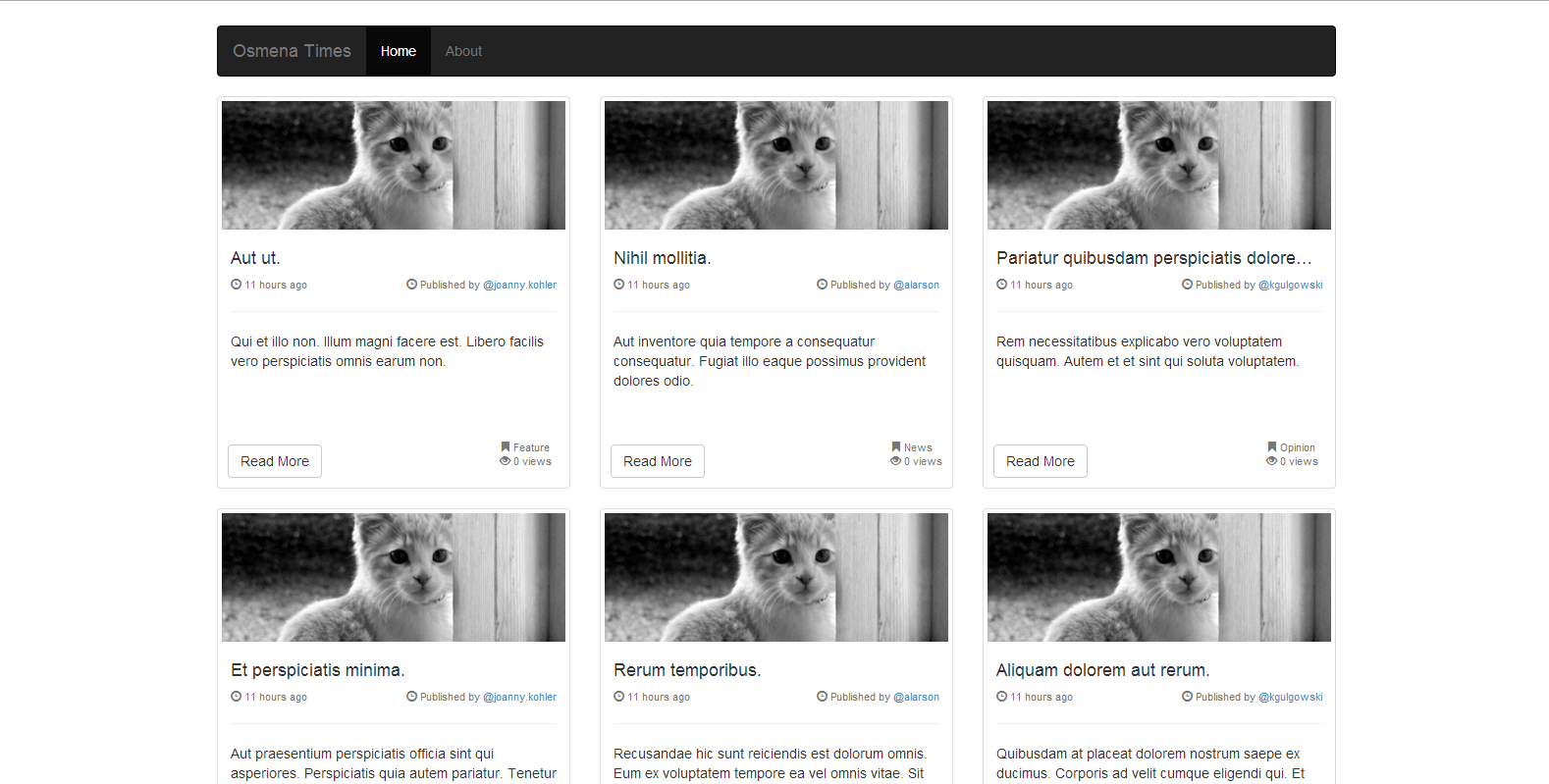The width and height of the screenshot is (1549, 784).
Task: Click Read More on Nihil mollitia. card
Action: tap(658, 461)
